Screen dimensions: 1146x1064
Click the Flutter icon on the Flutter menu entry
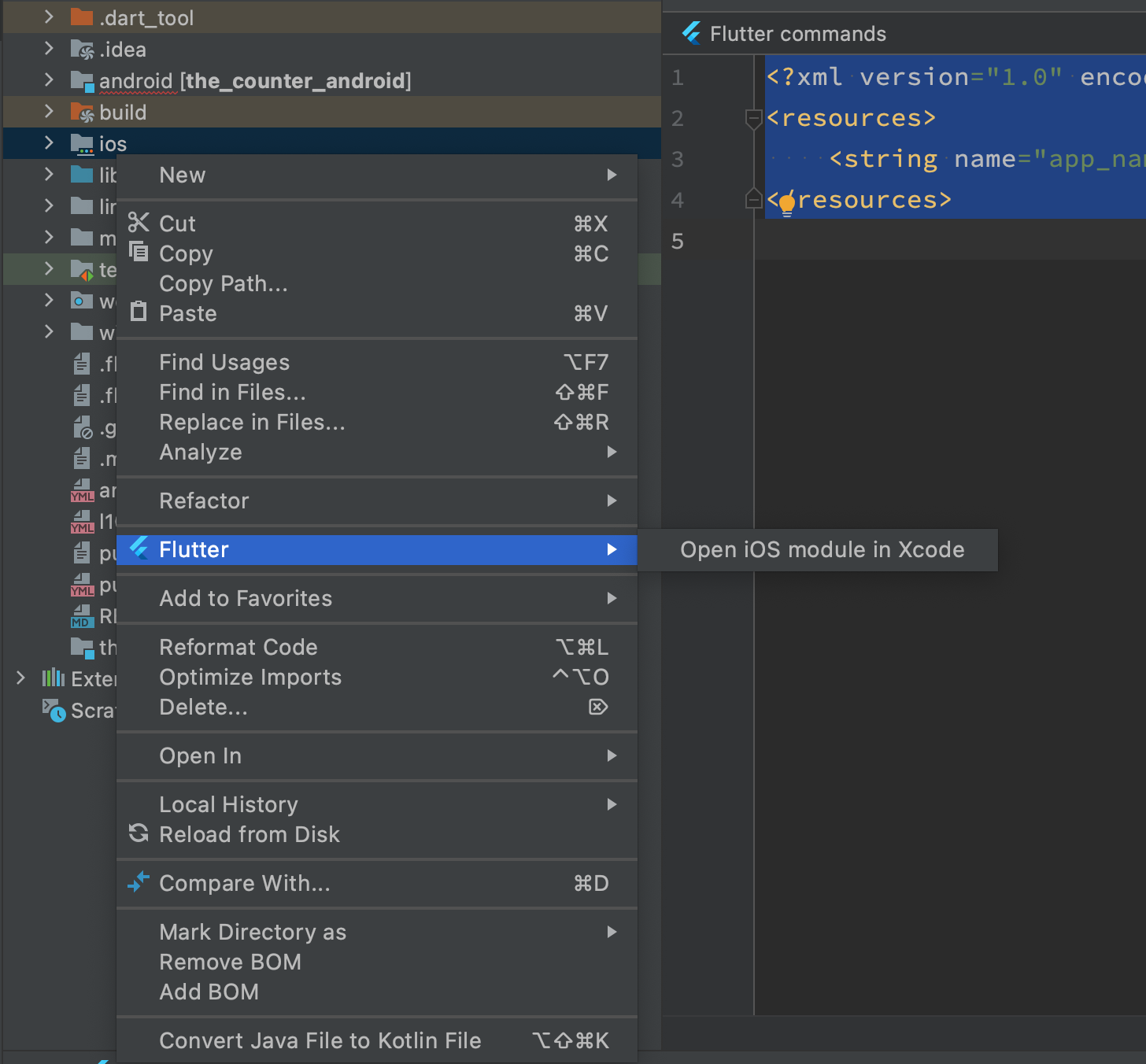pos(140,549)
